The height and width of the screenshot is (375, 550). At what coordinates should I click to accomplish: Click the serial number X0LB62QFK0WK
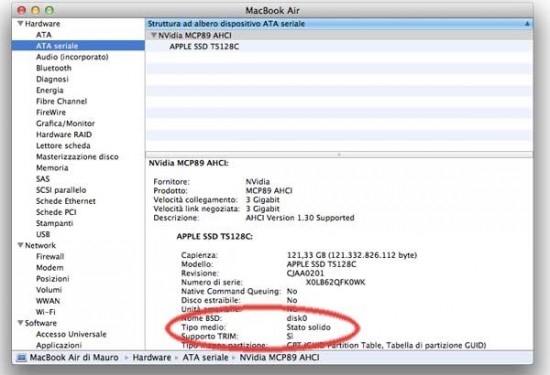tap(335, 282)
